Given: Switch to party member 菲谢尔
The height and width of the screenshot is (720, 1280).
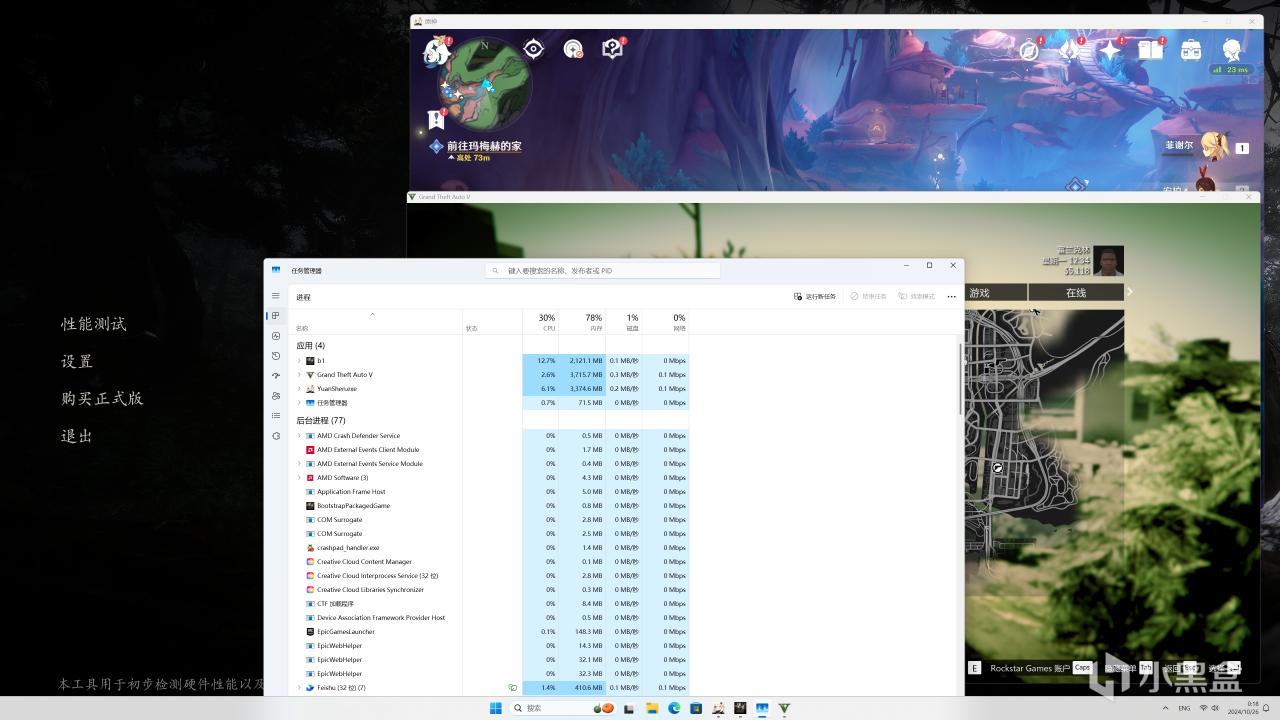Looking at the screenshot, I should pos(1179,145).
